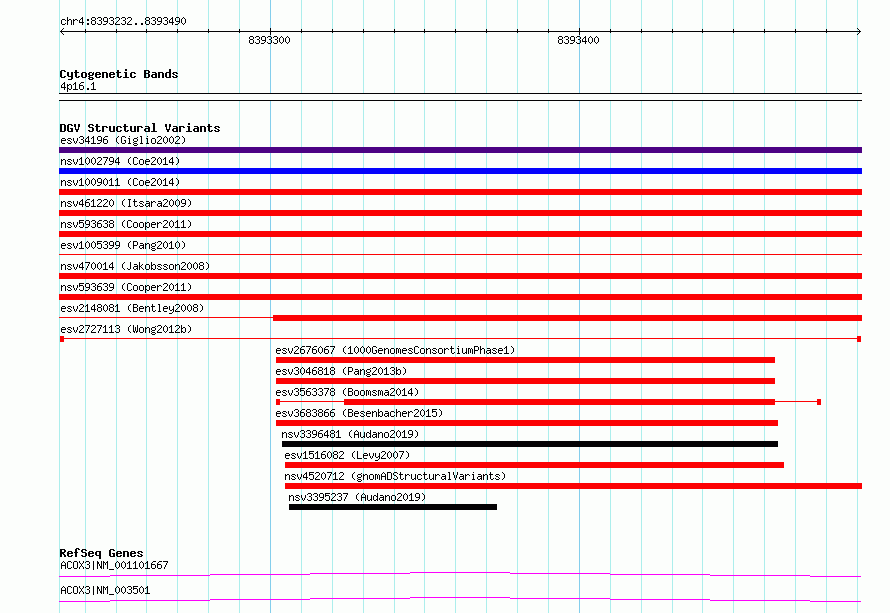
Task: Open variant esv1516082 (Levy2007) label
Action: pyautogui.click(x=347, y=455)
